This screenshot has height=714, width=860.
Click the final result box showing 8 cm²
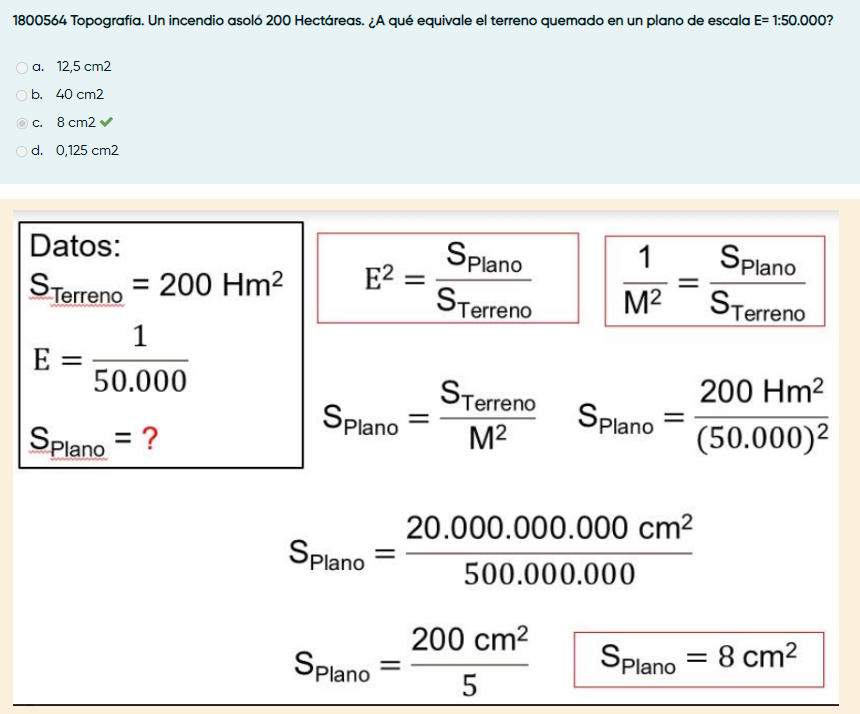699,660
